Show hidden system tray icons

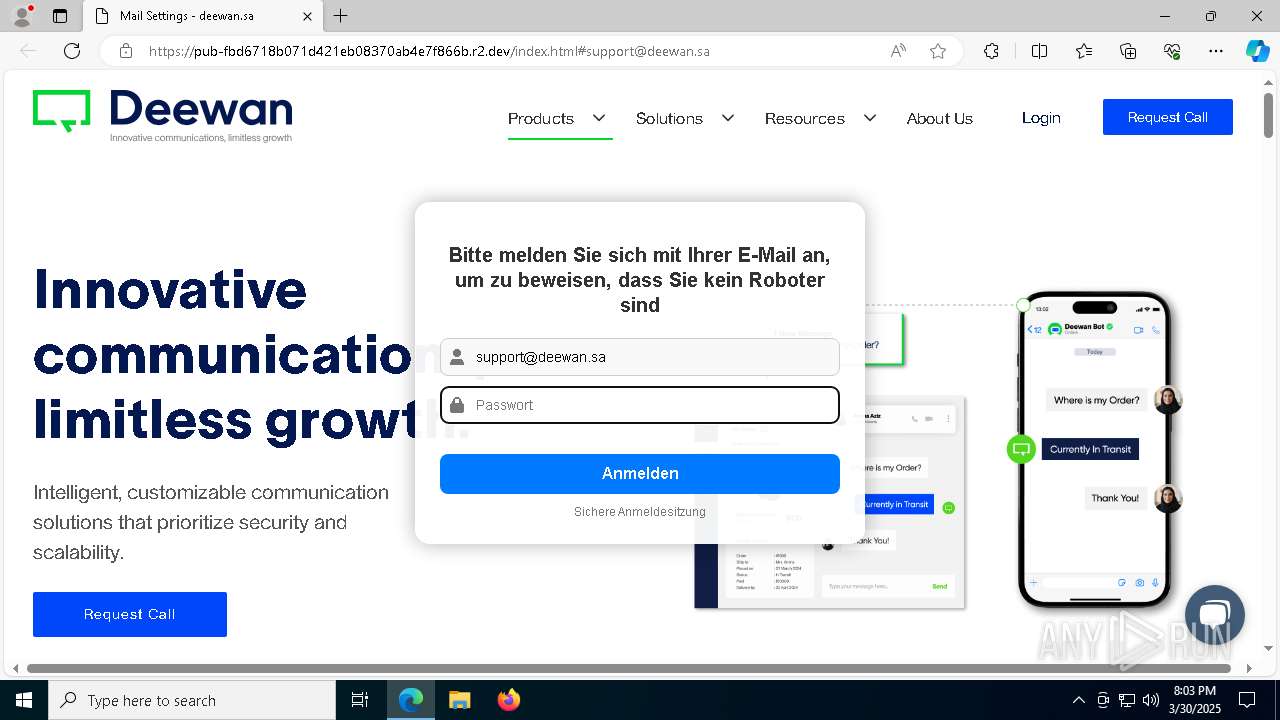click(x=1078, y=700)
